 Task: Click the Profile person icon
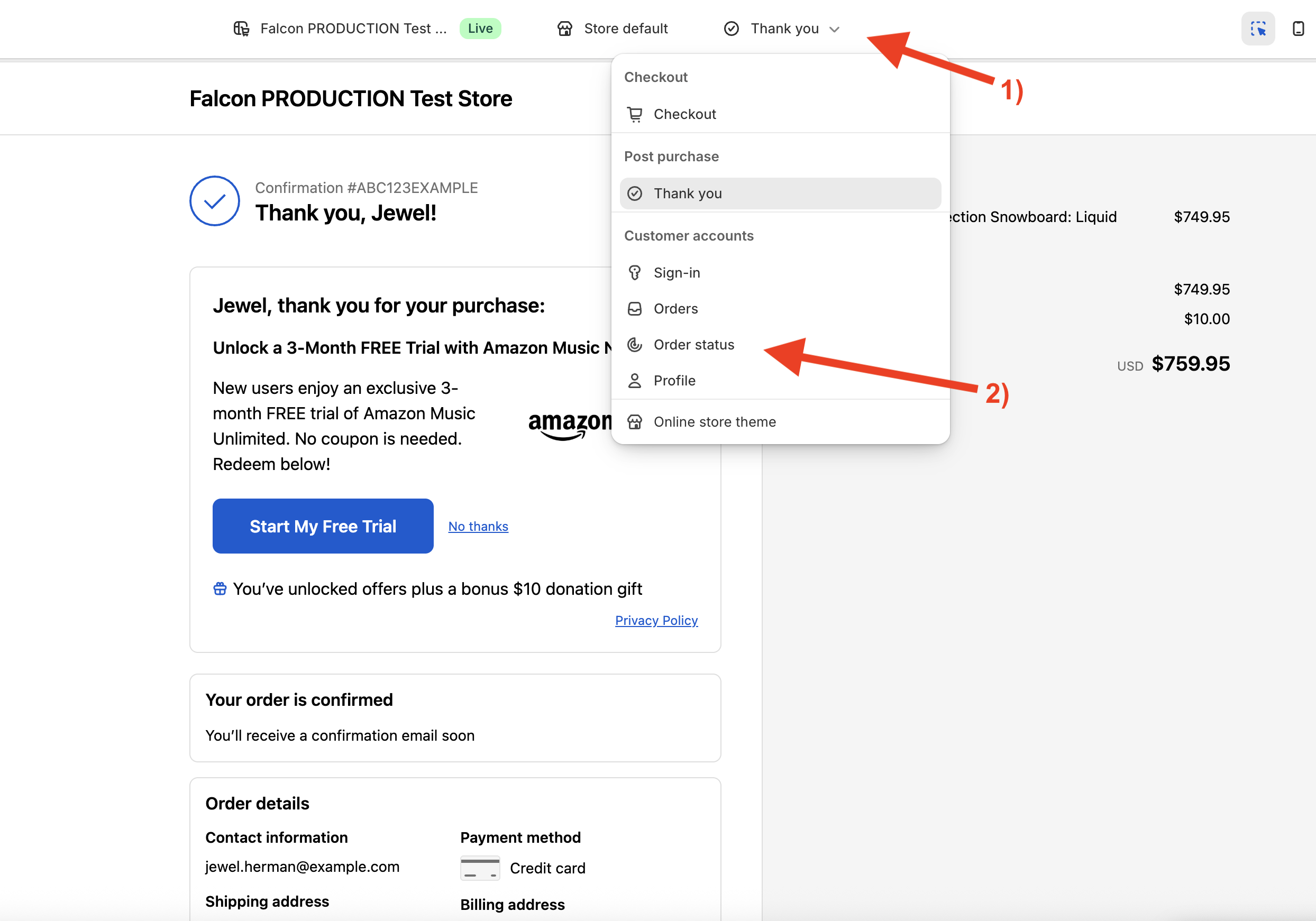point(635,381)
